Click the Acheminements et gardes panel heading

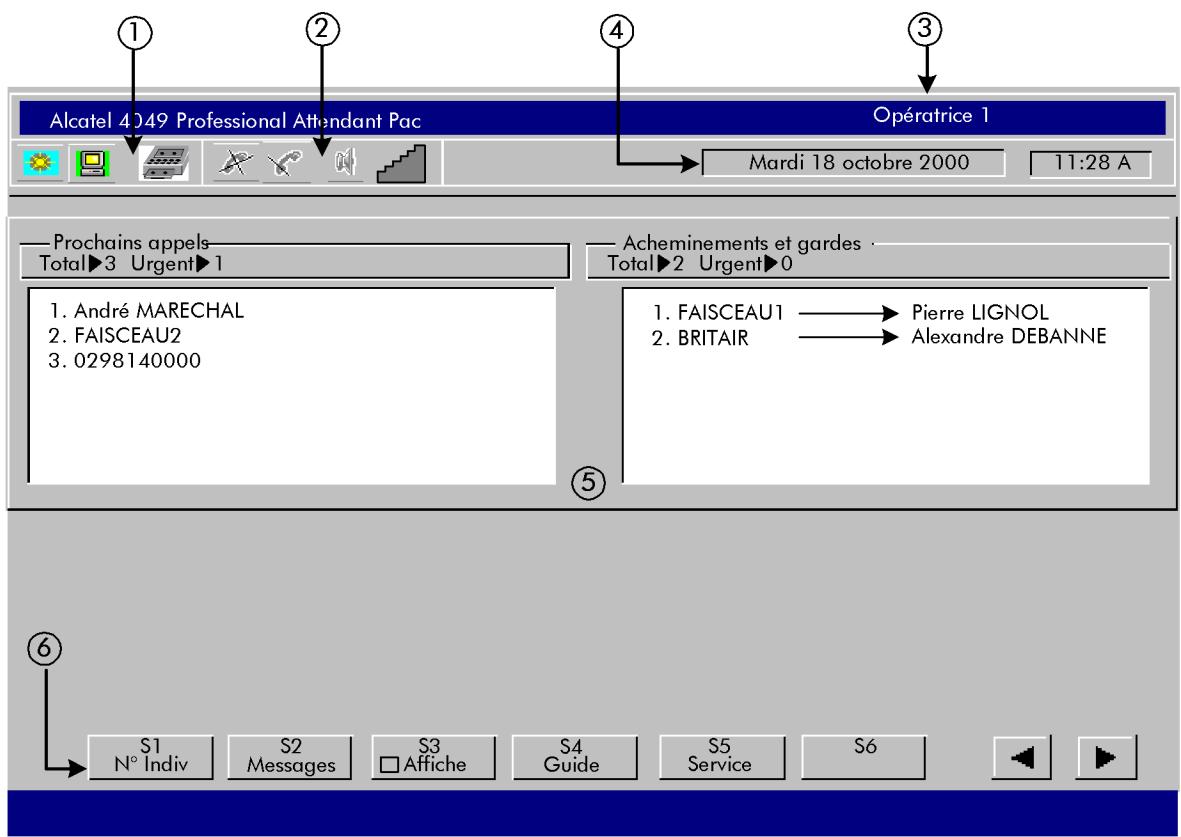(x=742, y=243)
